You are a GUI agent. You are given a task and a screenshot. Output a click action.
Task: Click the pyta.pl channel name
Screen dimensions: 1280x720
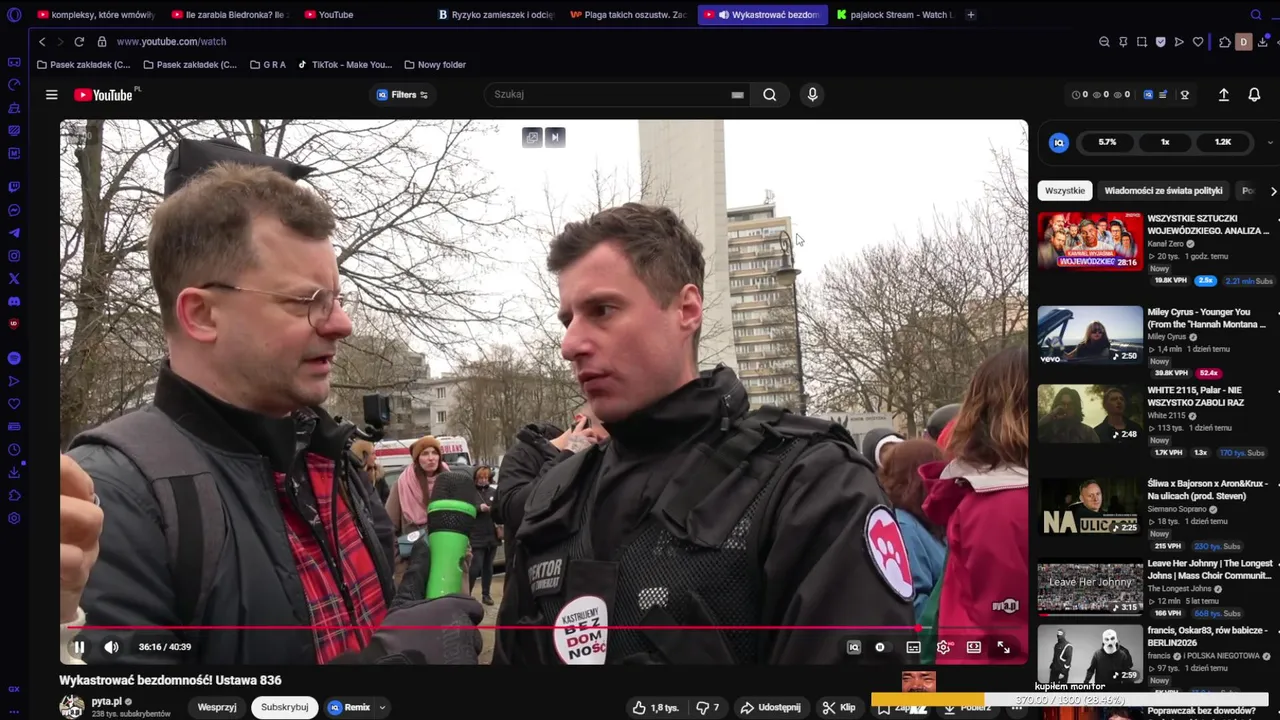pos(107,701)
